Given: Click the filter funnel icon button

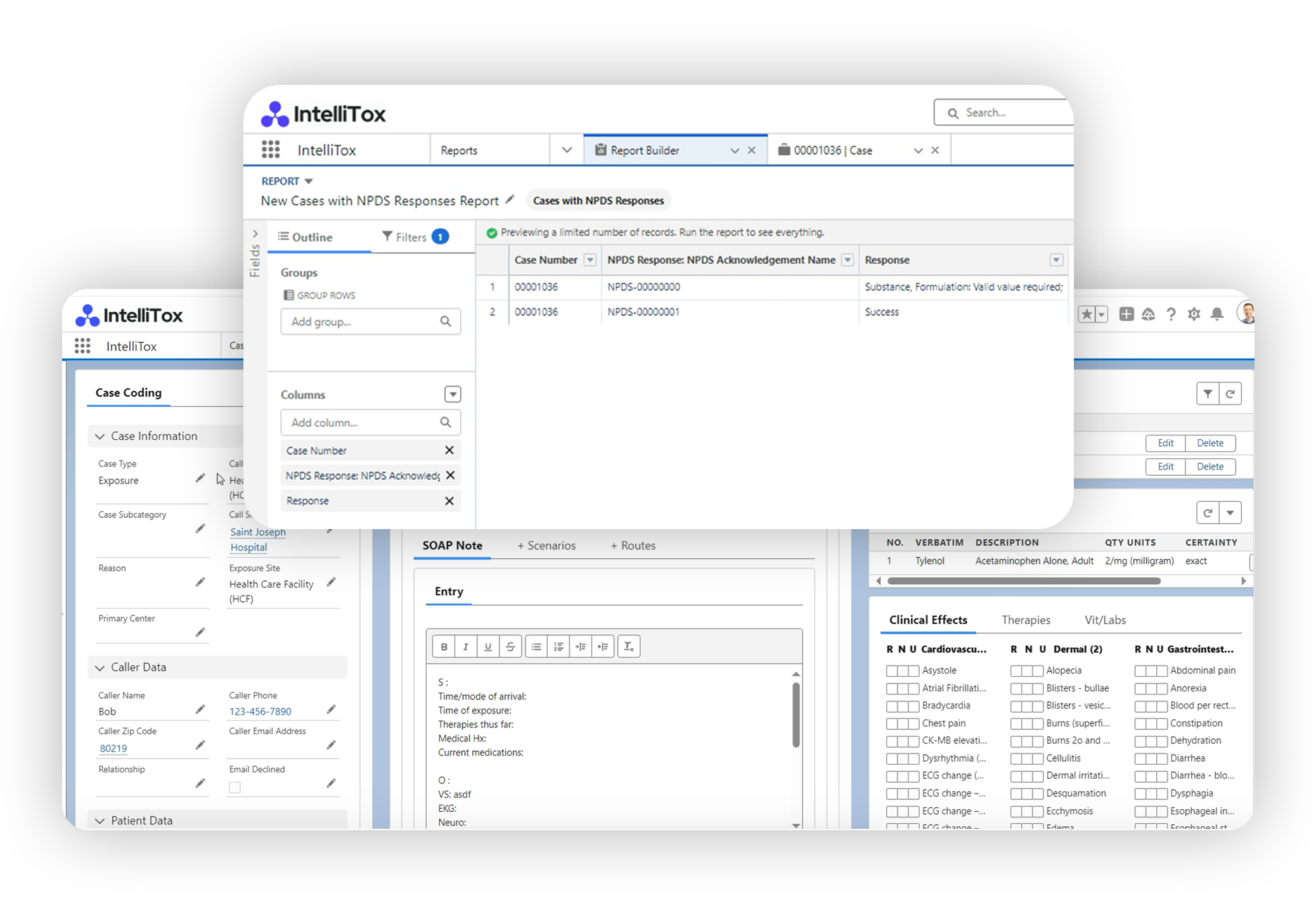Looking at the screenshot, I should click(1208, 394).
